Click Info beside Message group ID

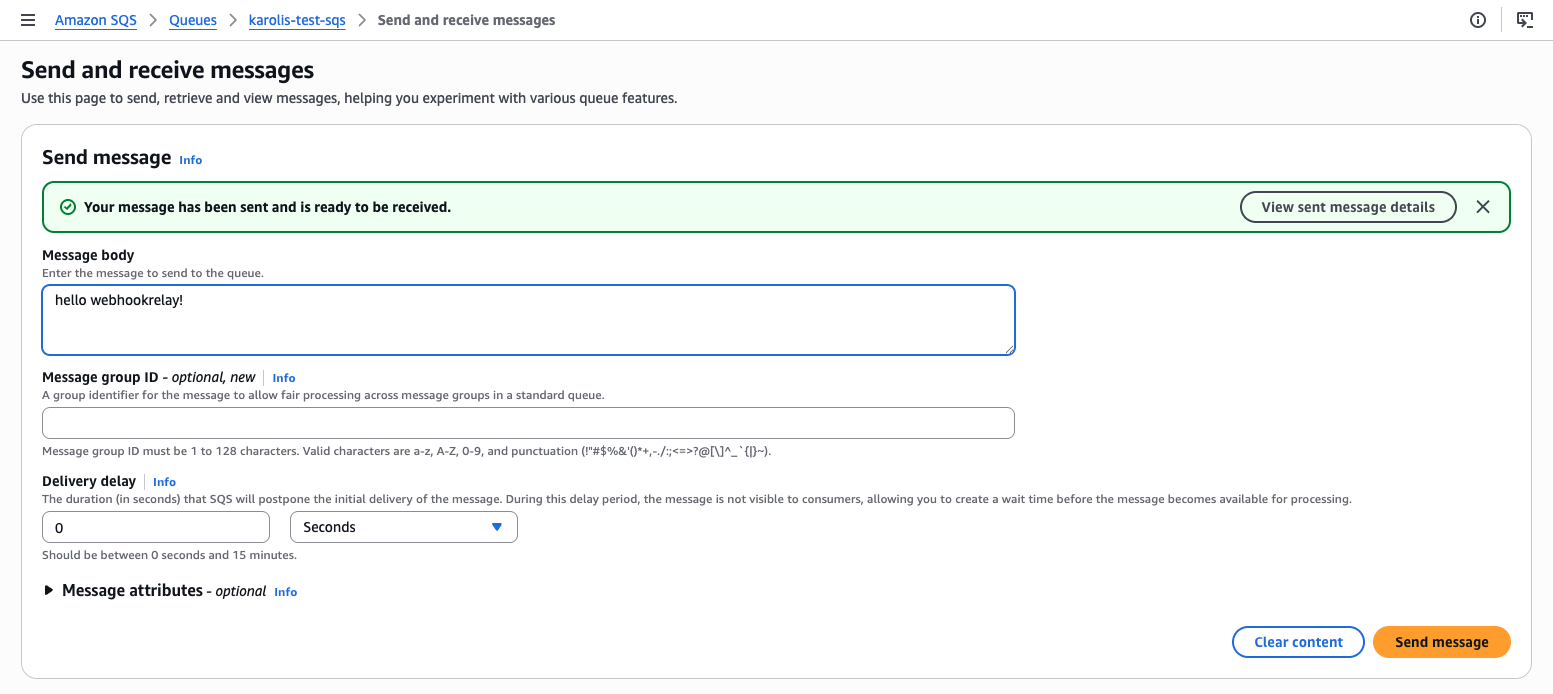283,378
